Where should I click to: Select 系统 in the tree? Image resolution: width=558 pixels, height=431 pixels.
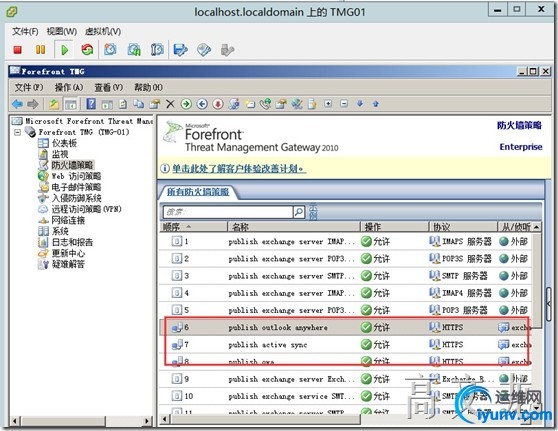60,231
